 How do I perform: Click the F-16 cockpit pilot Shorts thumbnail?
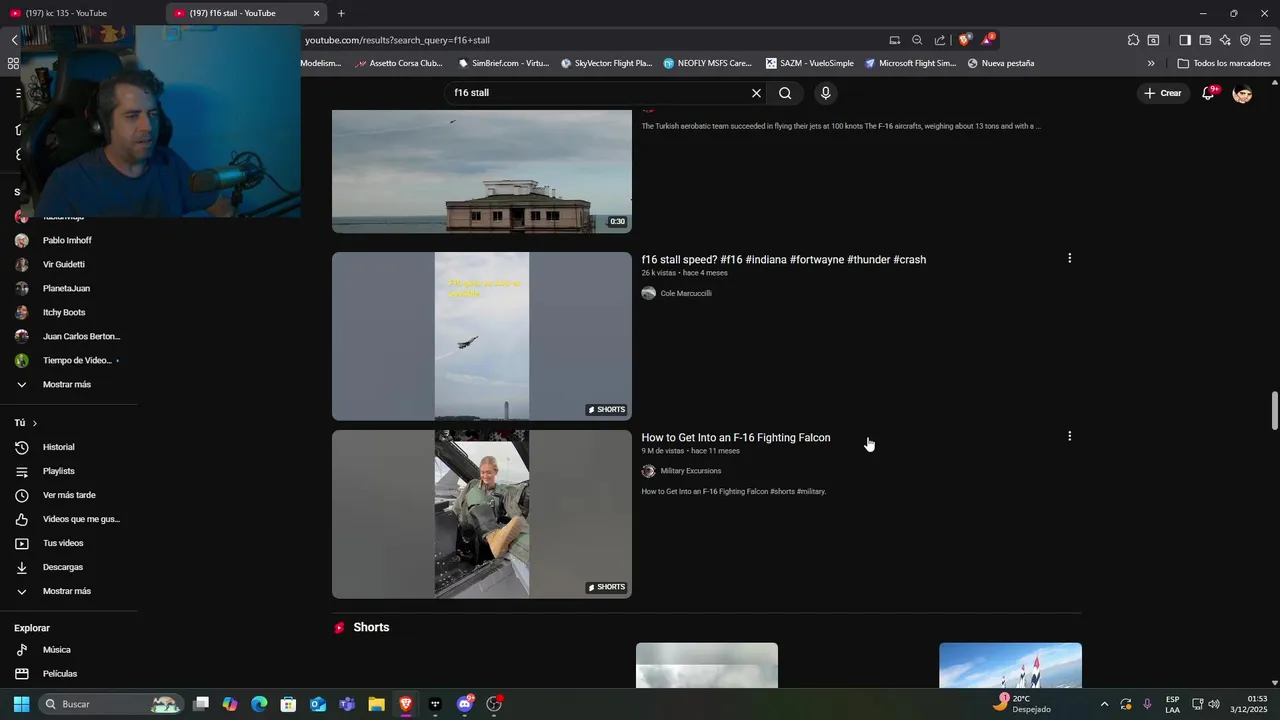pyautogui.click(x=482, y=514)
